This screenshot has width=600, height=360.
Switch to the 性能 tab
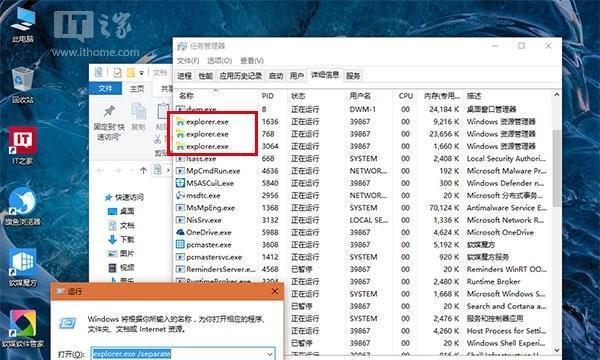point(205,76)
